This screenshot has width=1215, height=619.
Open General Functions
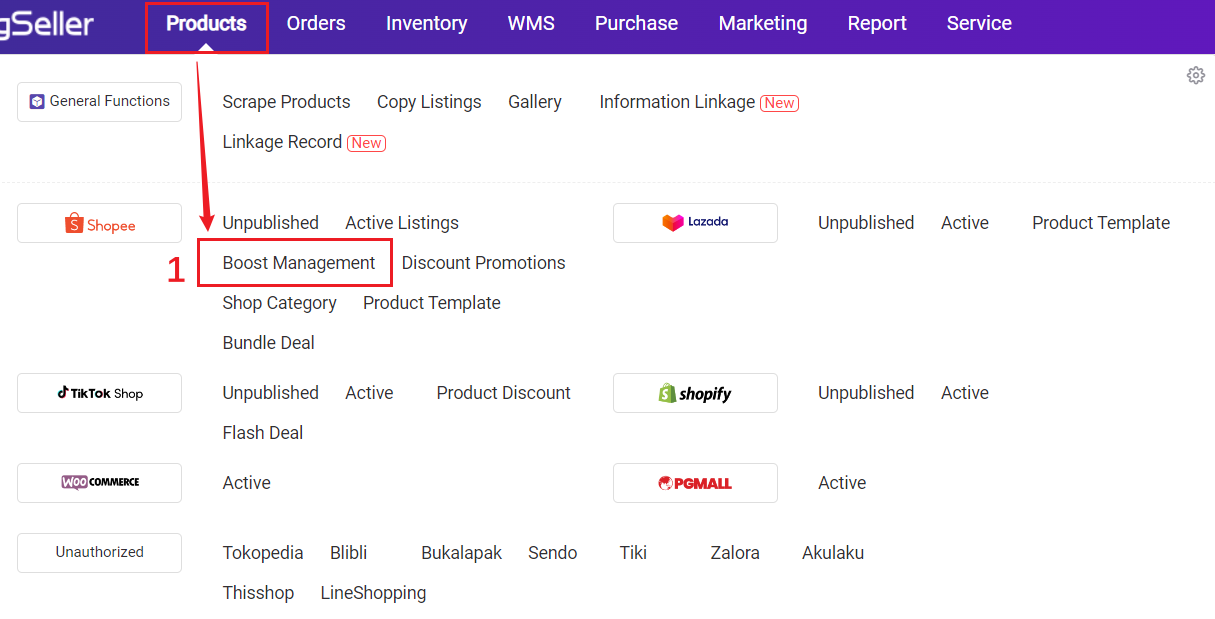point(99,101)
